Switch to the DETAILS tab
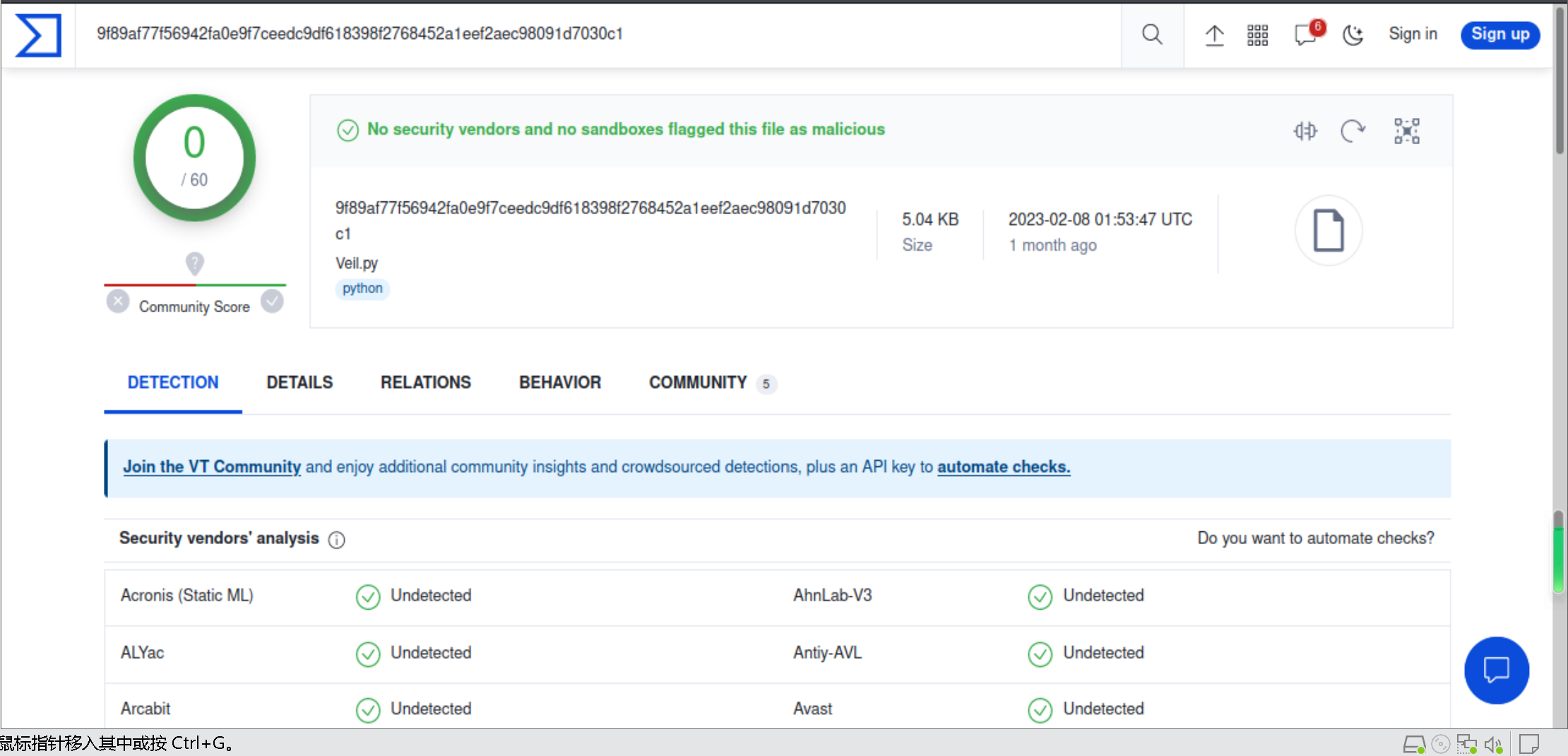The width and height of the screenshot is (1568, 756). coord(299,382)
